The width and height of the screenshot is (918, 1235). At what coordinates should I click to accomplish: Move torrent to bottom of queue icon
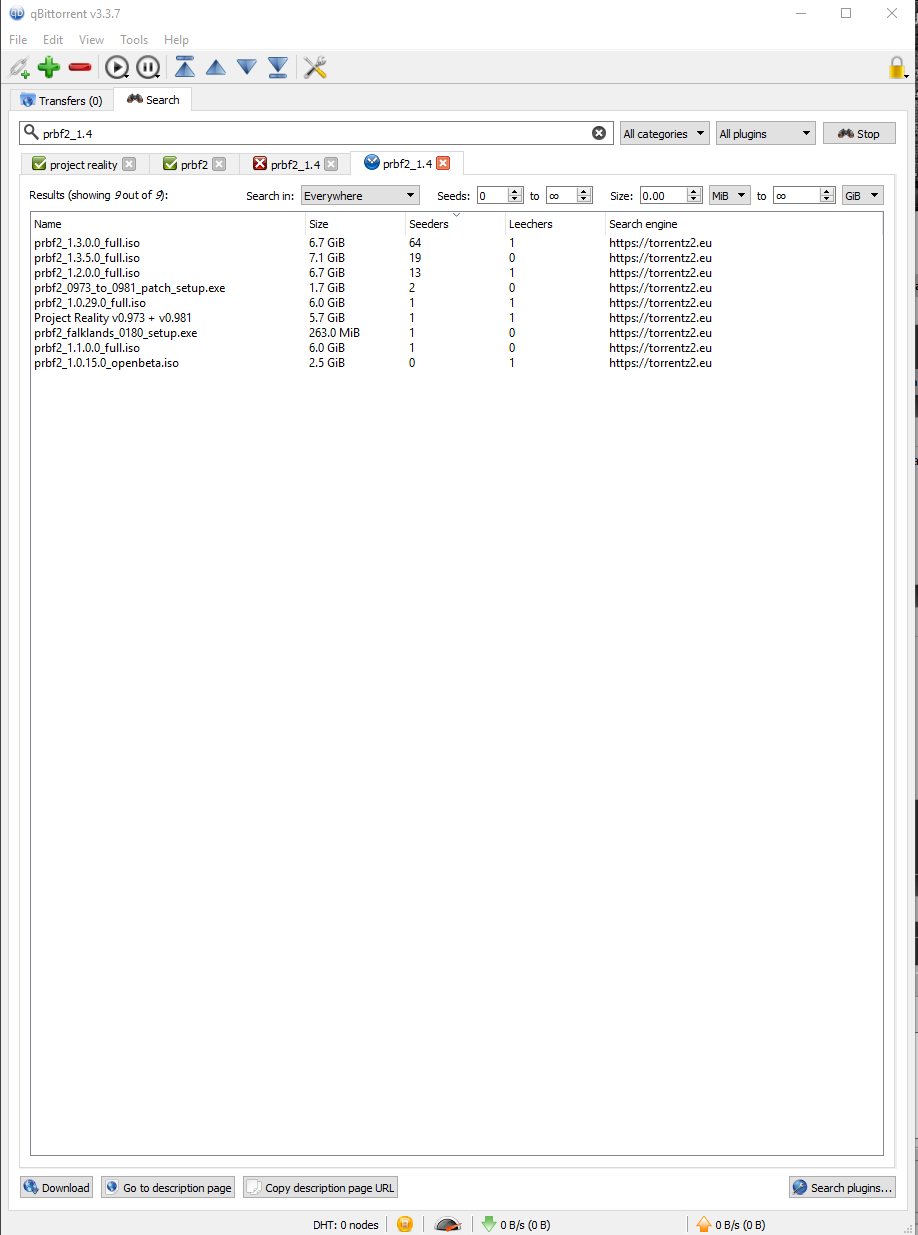pos(278,68)
